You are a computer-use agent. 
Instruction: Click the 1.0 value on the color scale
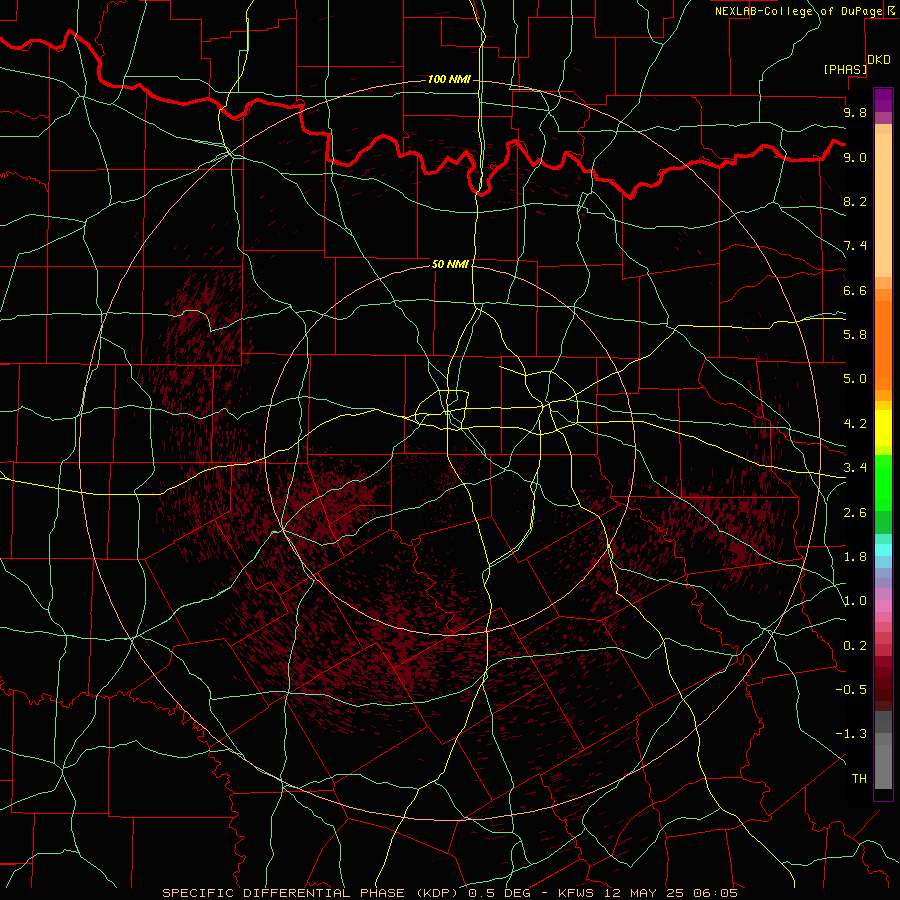(855, 601)
